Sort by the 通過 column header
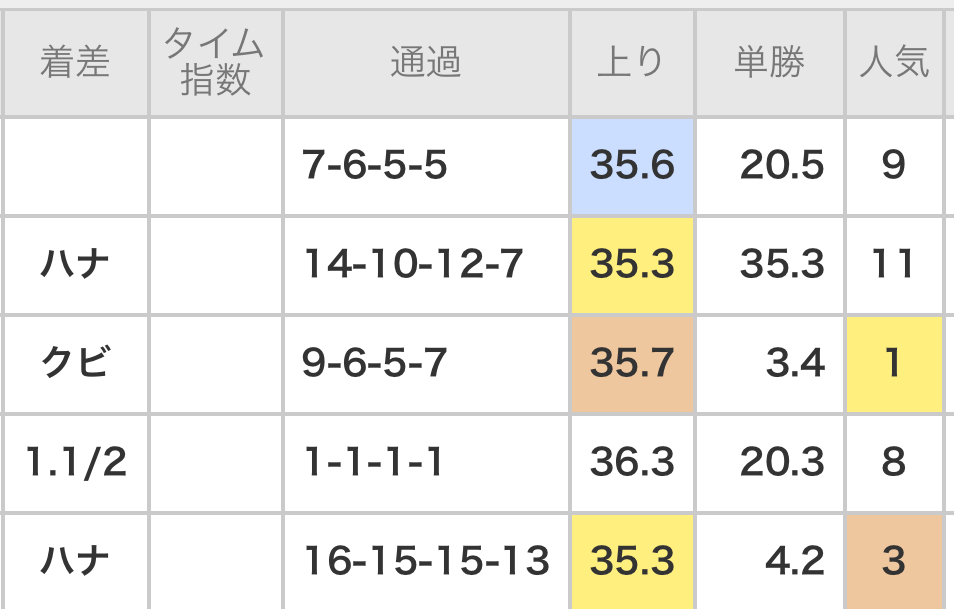 426,63
